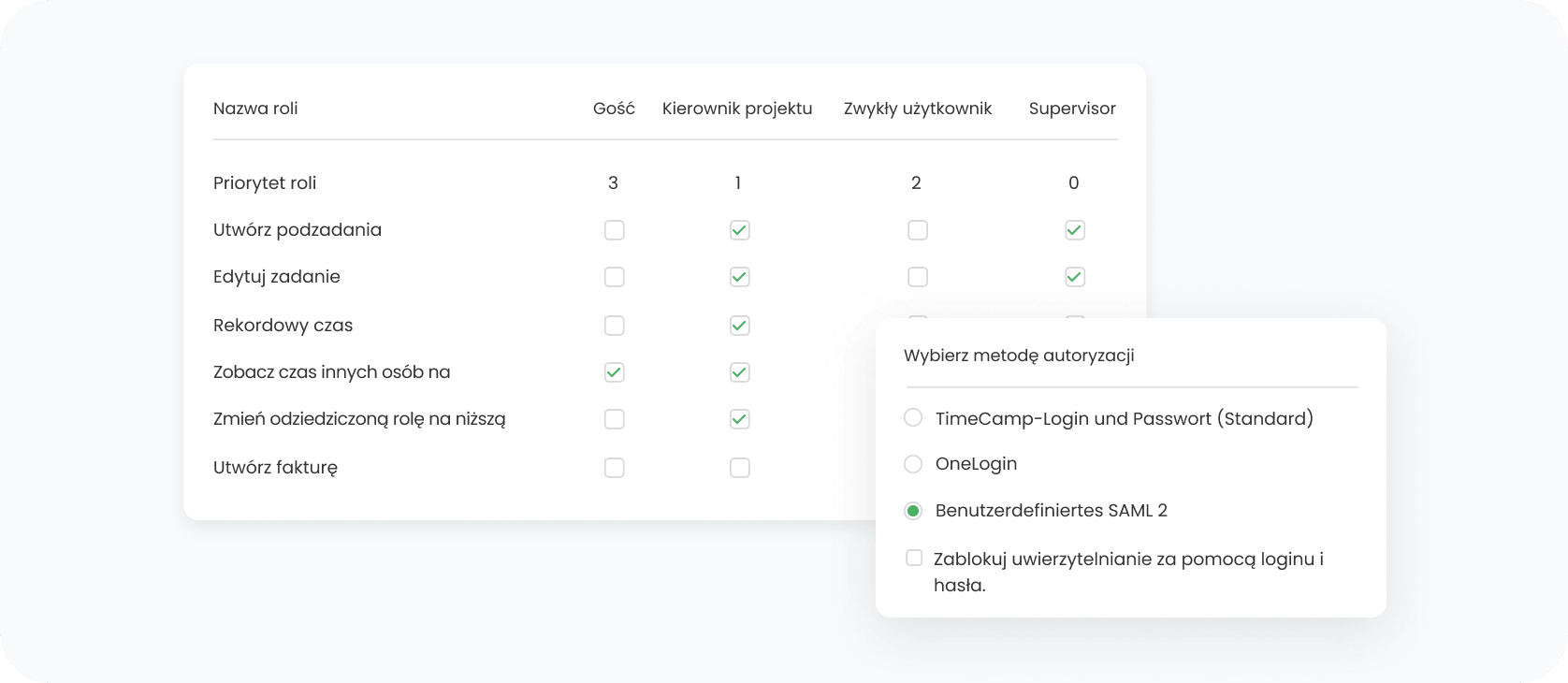Check Utwórz podzadania for Gość role

614,230
